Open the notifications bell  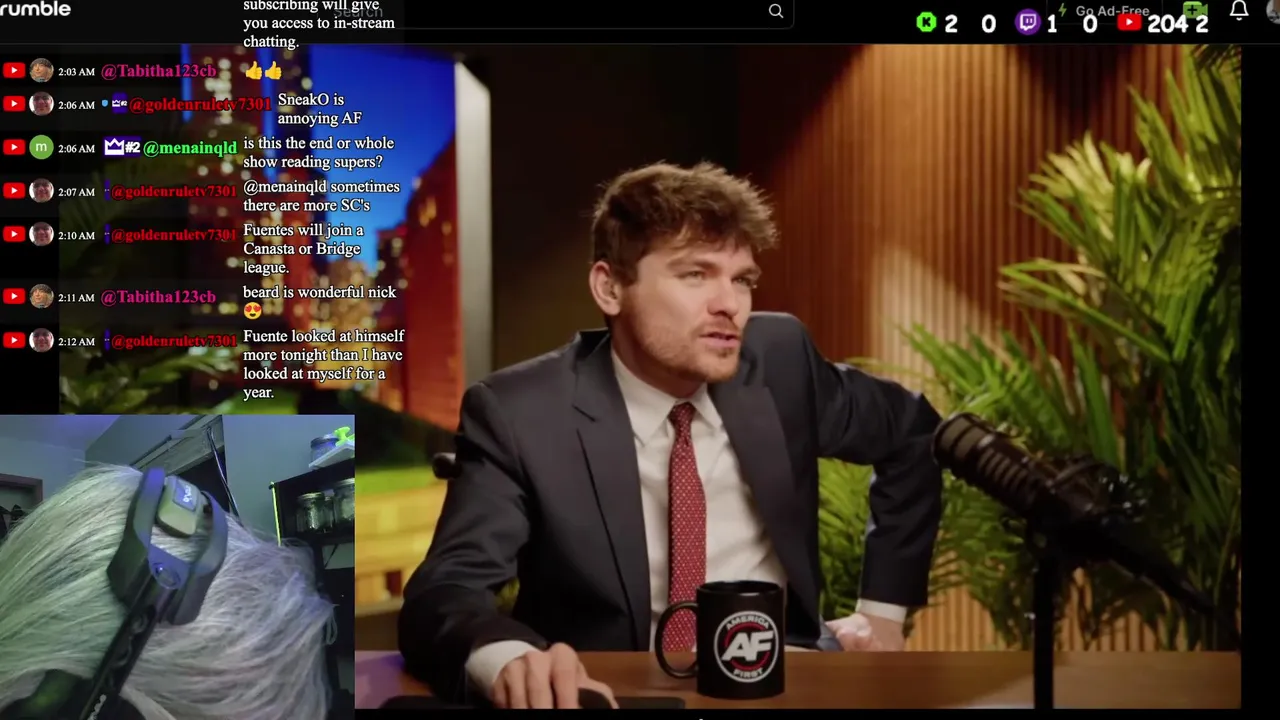pyautogui.click(x=1239, y=11)
